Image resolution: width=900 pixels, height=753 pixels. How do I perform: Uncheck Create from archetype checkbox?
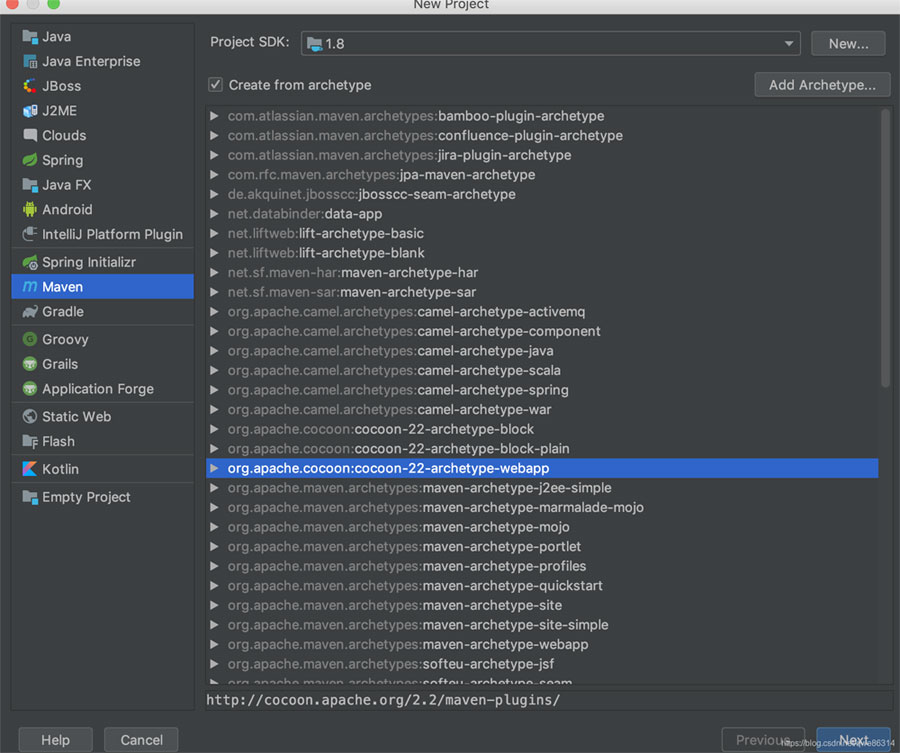215,85
